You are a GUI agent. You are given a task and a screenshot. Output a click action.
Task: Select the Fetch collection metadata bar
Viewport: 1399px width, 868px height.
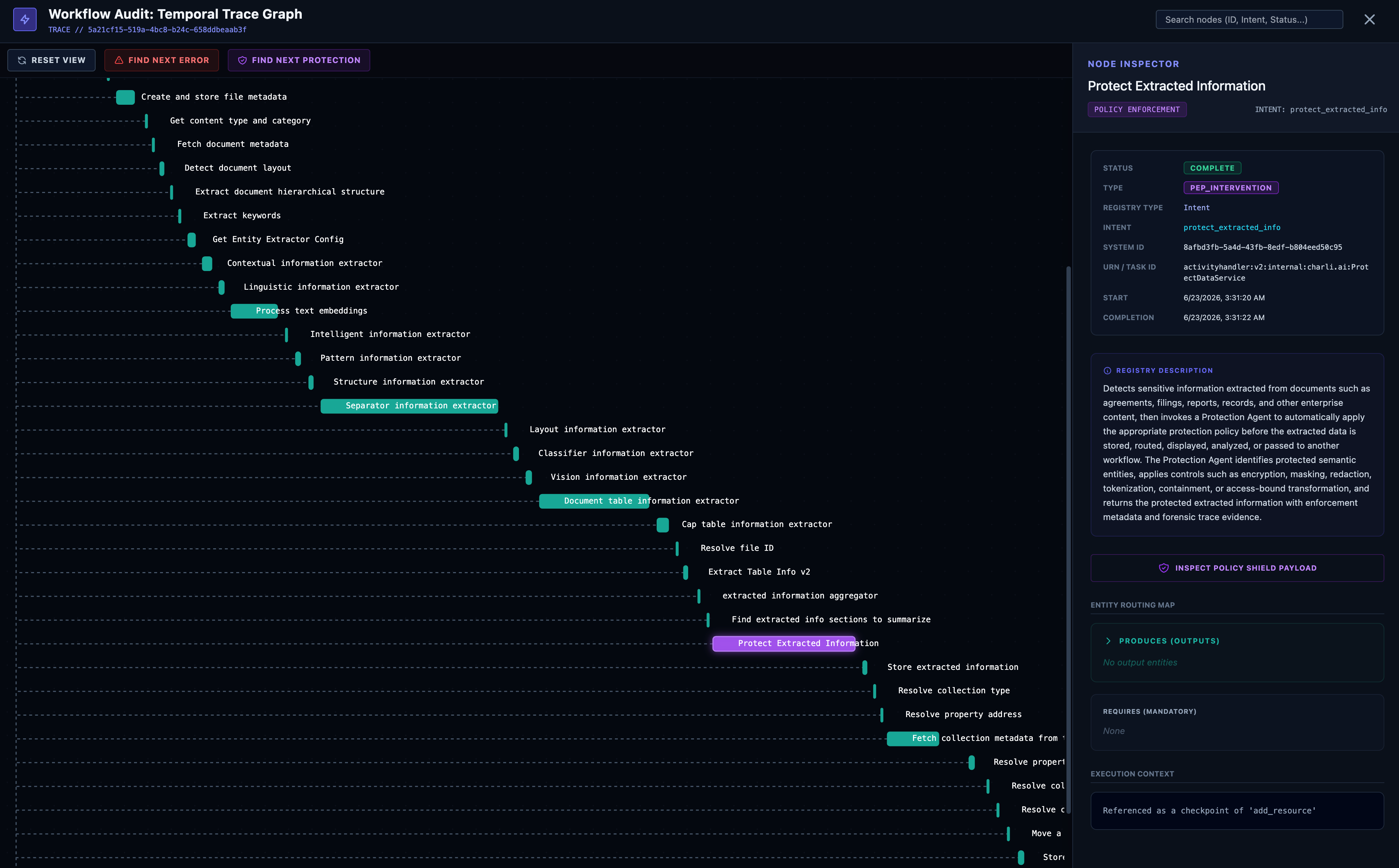click(913, 738)
